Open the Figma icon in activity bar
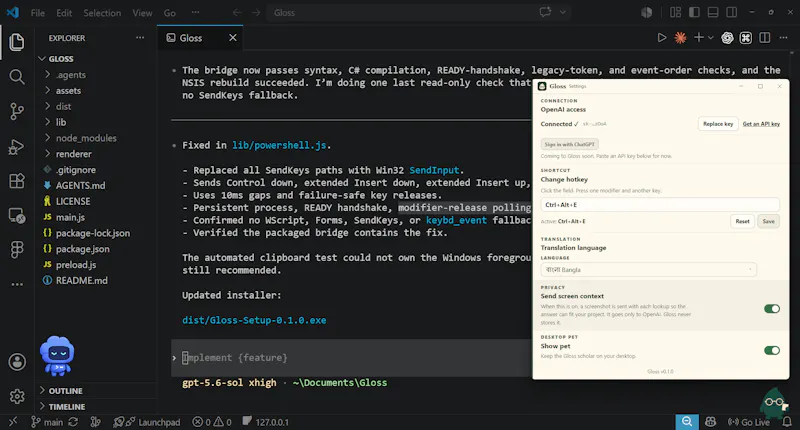 coord(17,249)
